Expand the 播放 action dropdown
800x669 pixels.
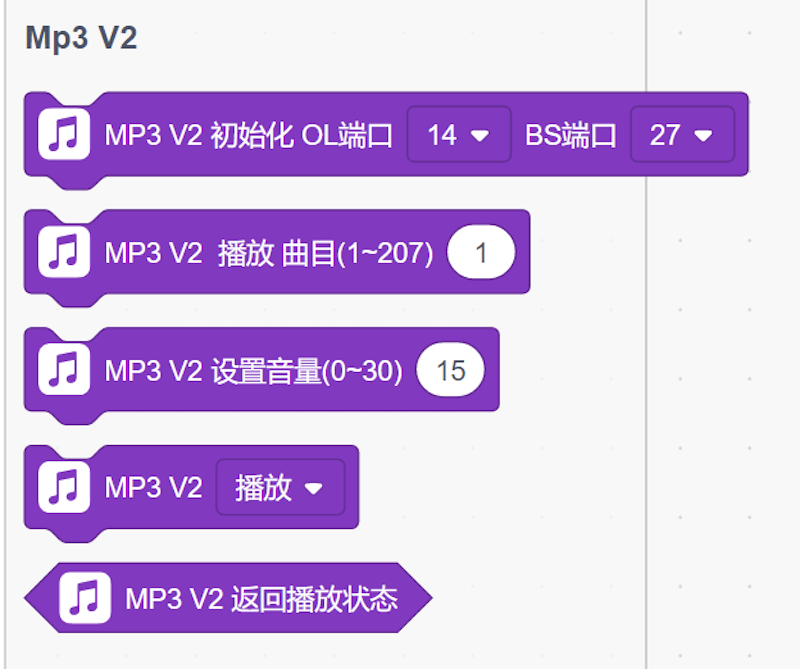click(281, 487)
